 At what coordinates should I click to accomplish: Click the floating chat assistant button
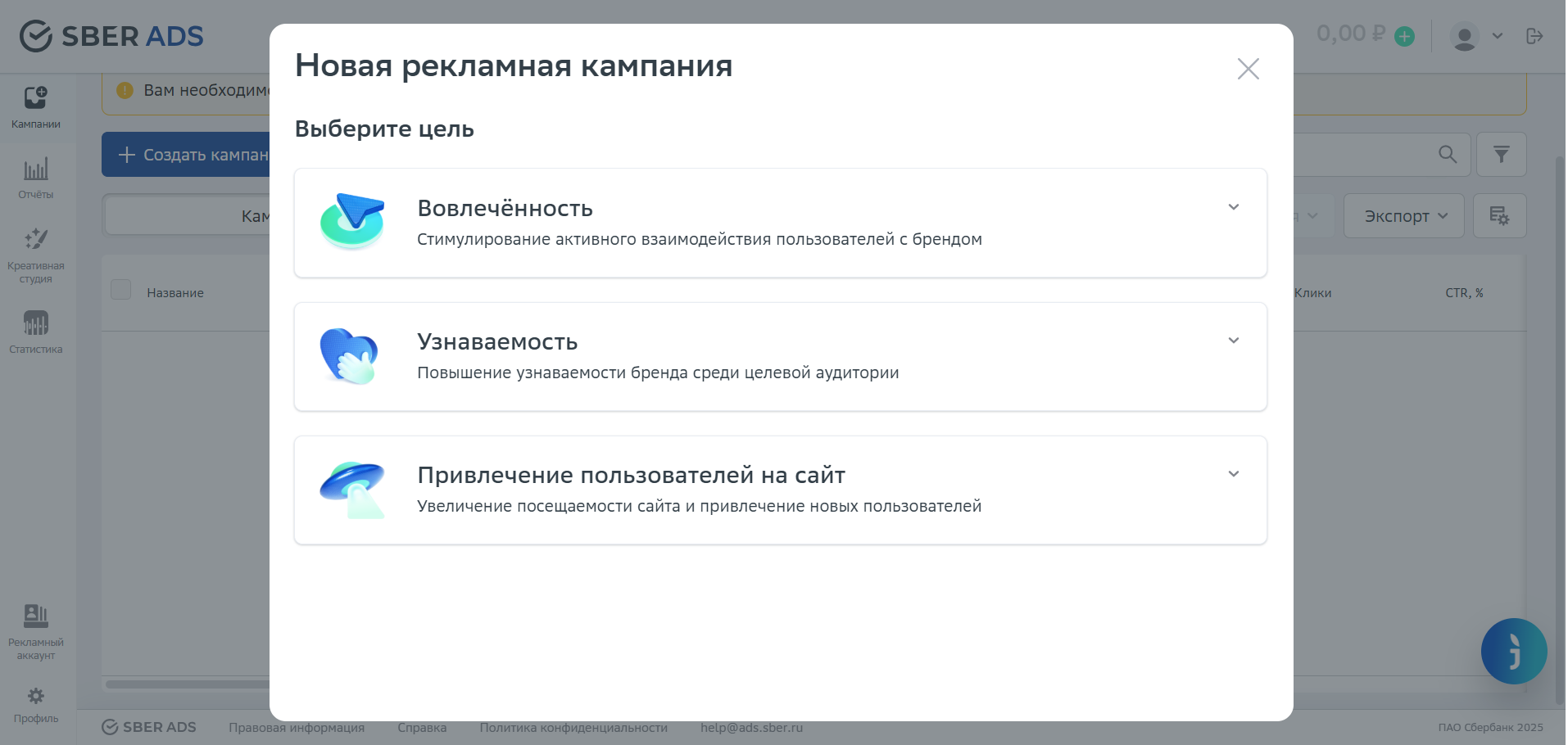[x=1513, y=651]
